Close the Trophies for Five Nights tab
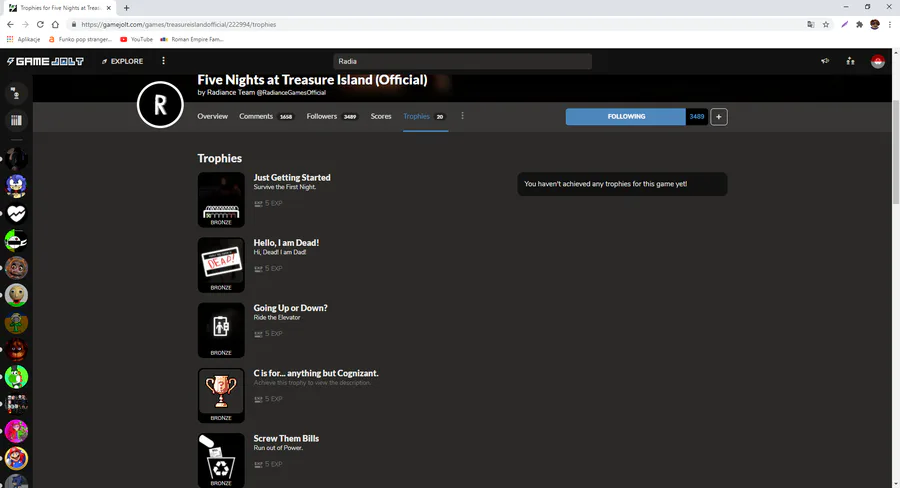This screenshot has height=488, width=900. (108, 8)
